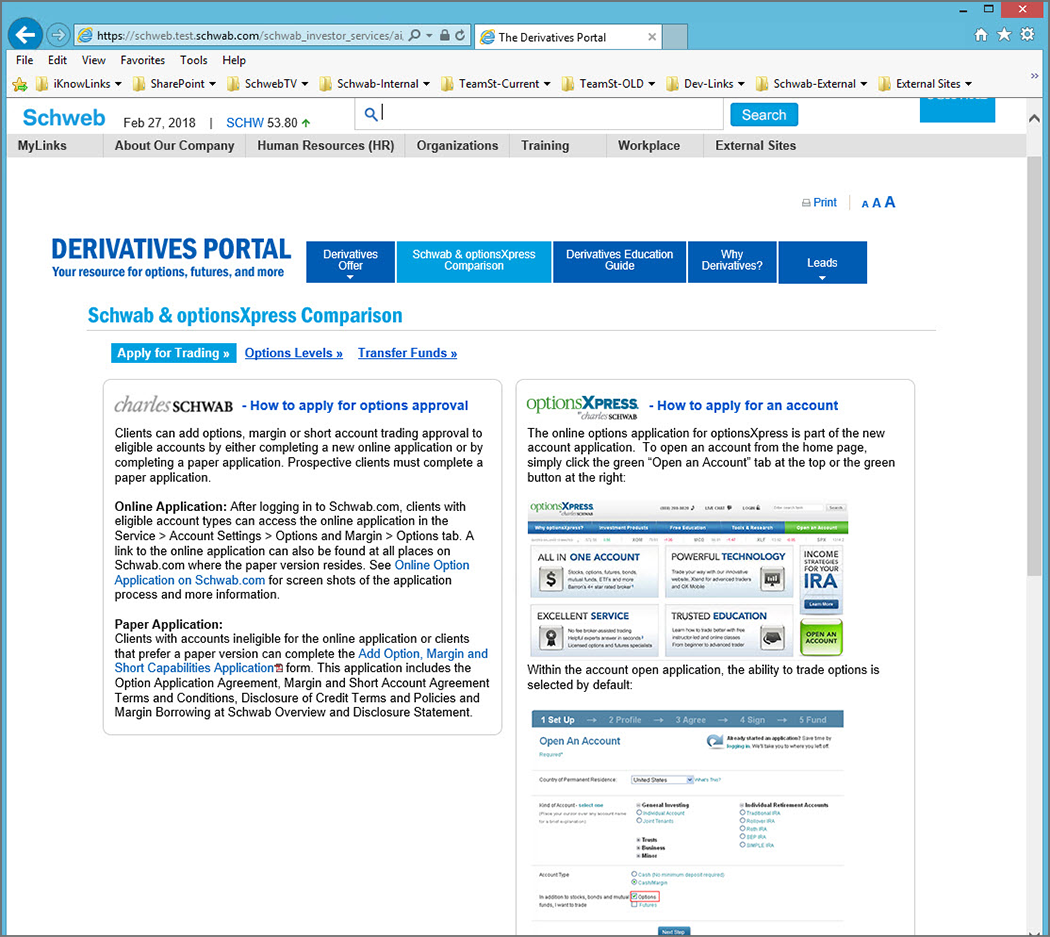Click the PDF icon after Short Capabilities Application

tap(279, 668)
